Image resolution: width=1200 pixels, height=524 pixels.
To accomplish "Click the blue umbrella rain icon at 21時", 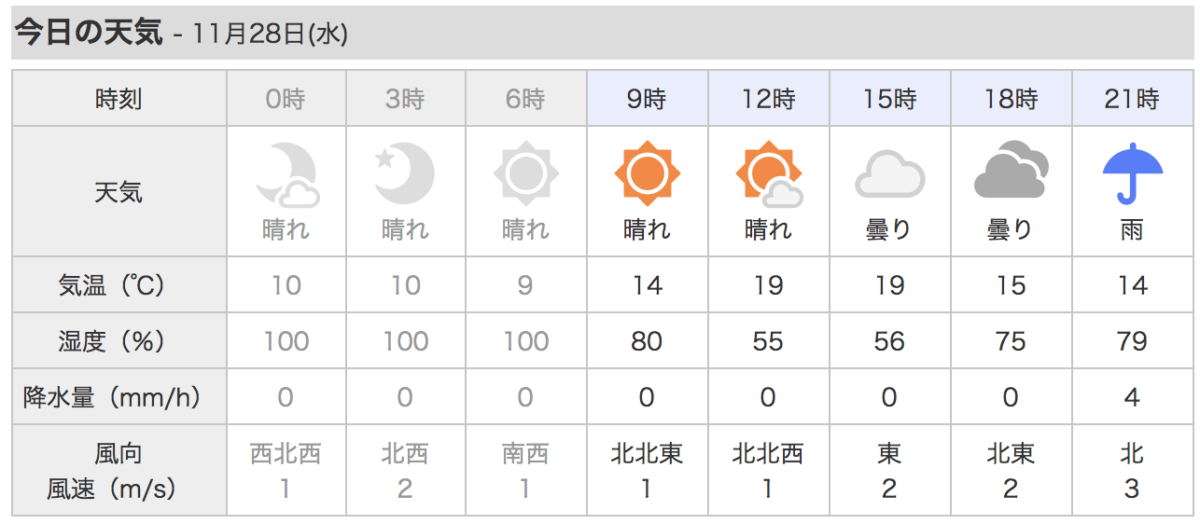I will (1132, 174).
